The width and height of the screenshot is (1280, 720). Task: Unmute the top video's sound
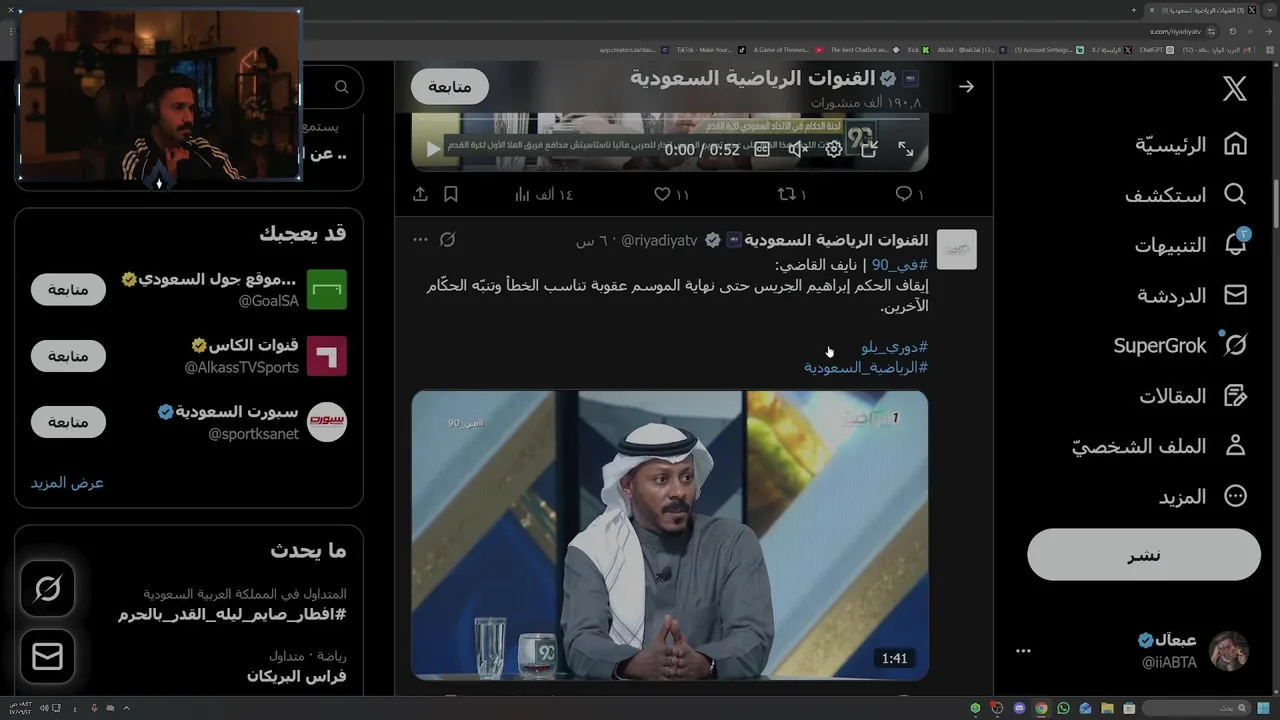pyautogui.click(x=797, y=149)
